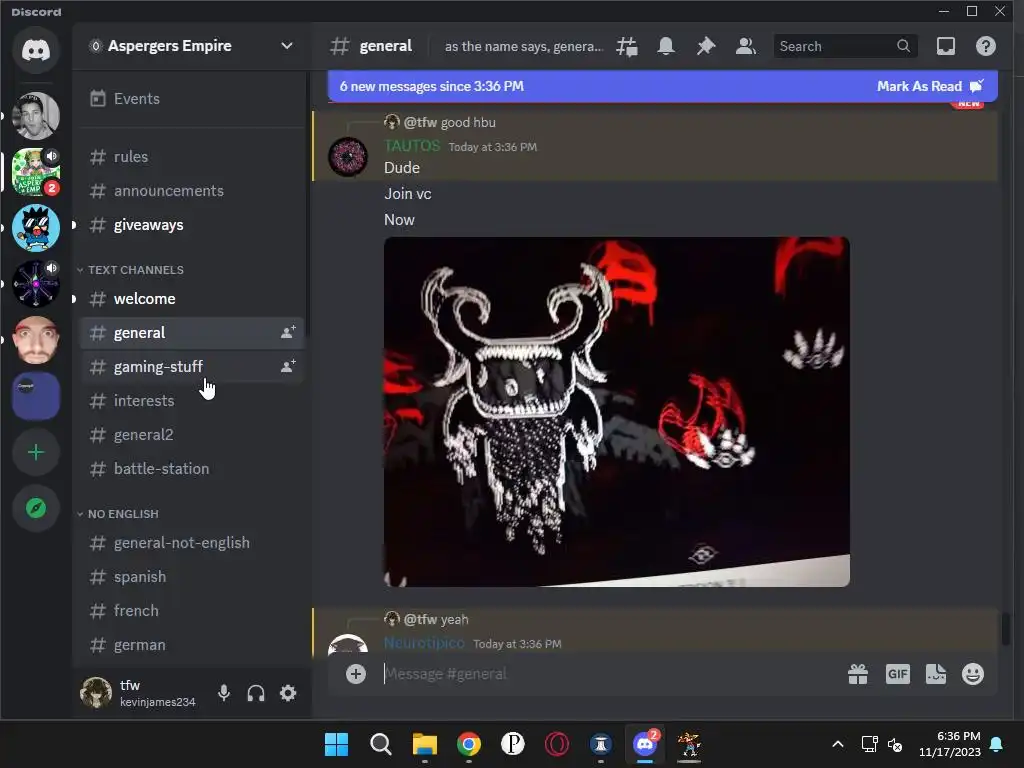Click the Neurotipico username
The image size is (1024, 768).
[x=424, y=643]
